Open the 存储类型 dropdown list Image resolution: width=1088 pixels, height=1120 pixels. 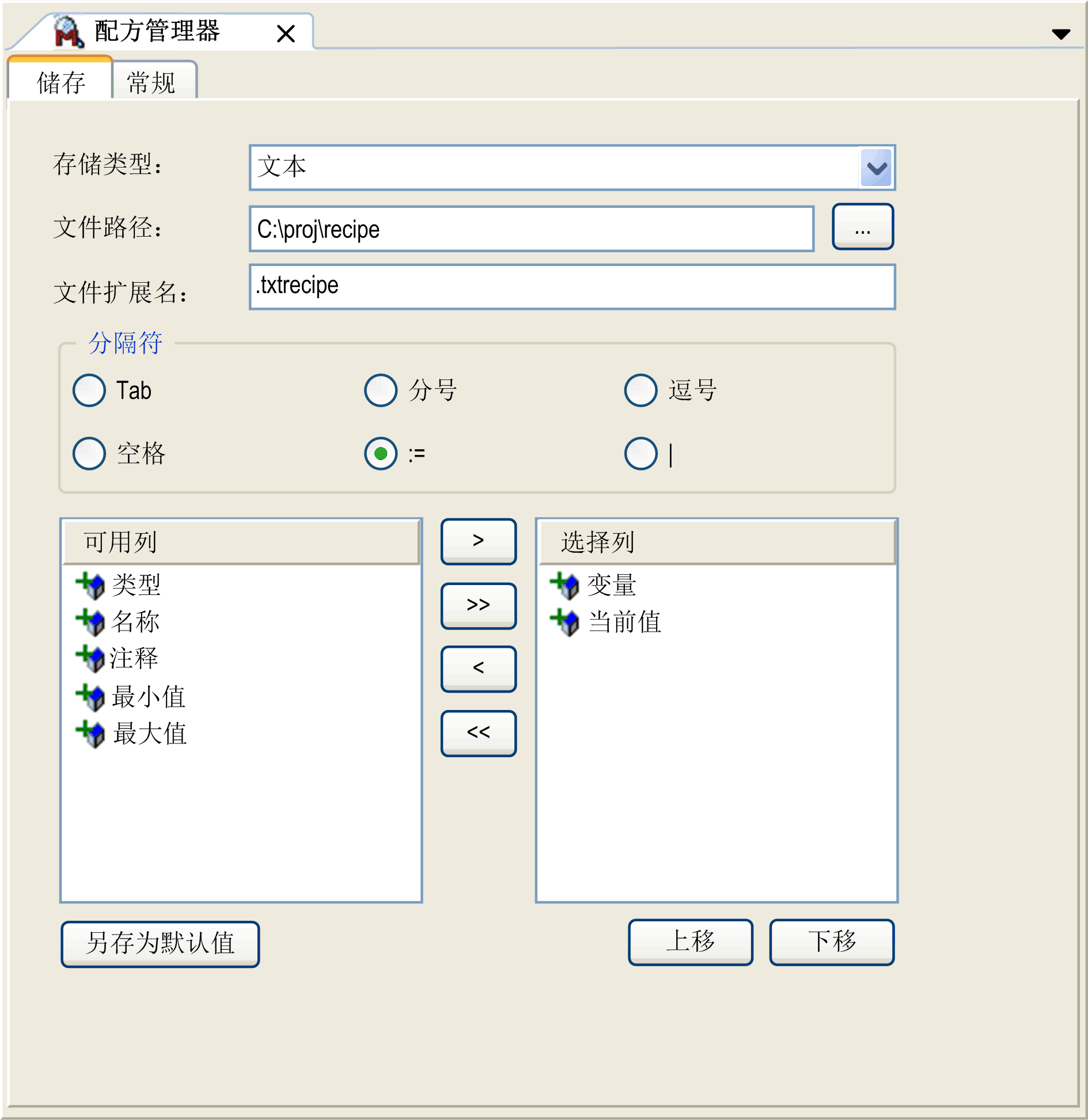click(875, 168)
